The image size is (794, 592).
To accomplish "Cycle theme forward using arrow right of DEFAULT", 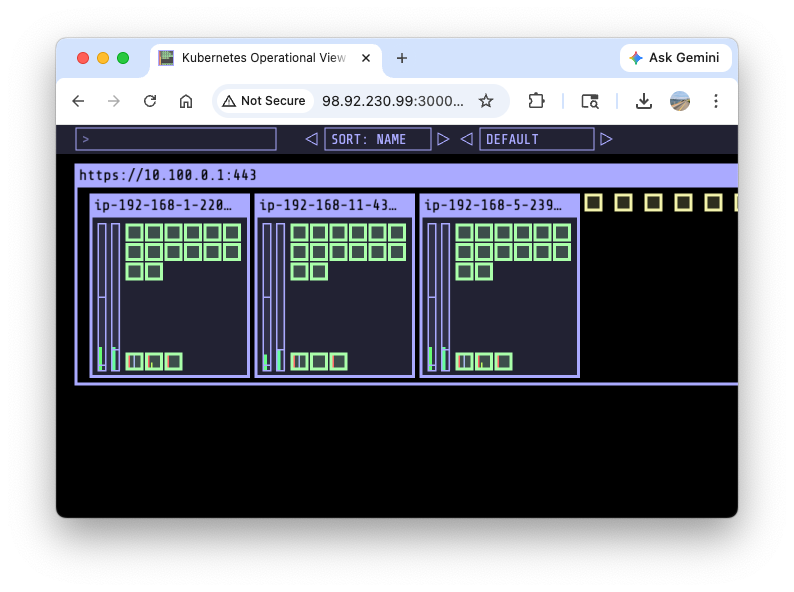I will click(606, 139).
